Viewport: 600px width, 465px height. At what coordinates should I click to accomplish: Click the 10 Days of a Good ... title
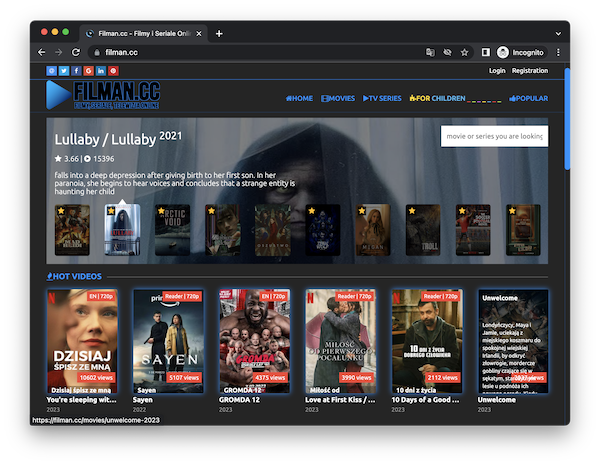tap(426, 400)
